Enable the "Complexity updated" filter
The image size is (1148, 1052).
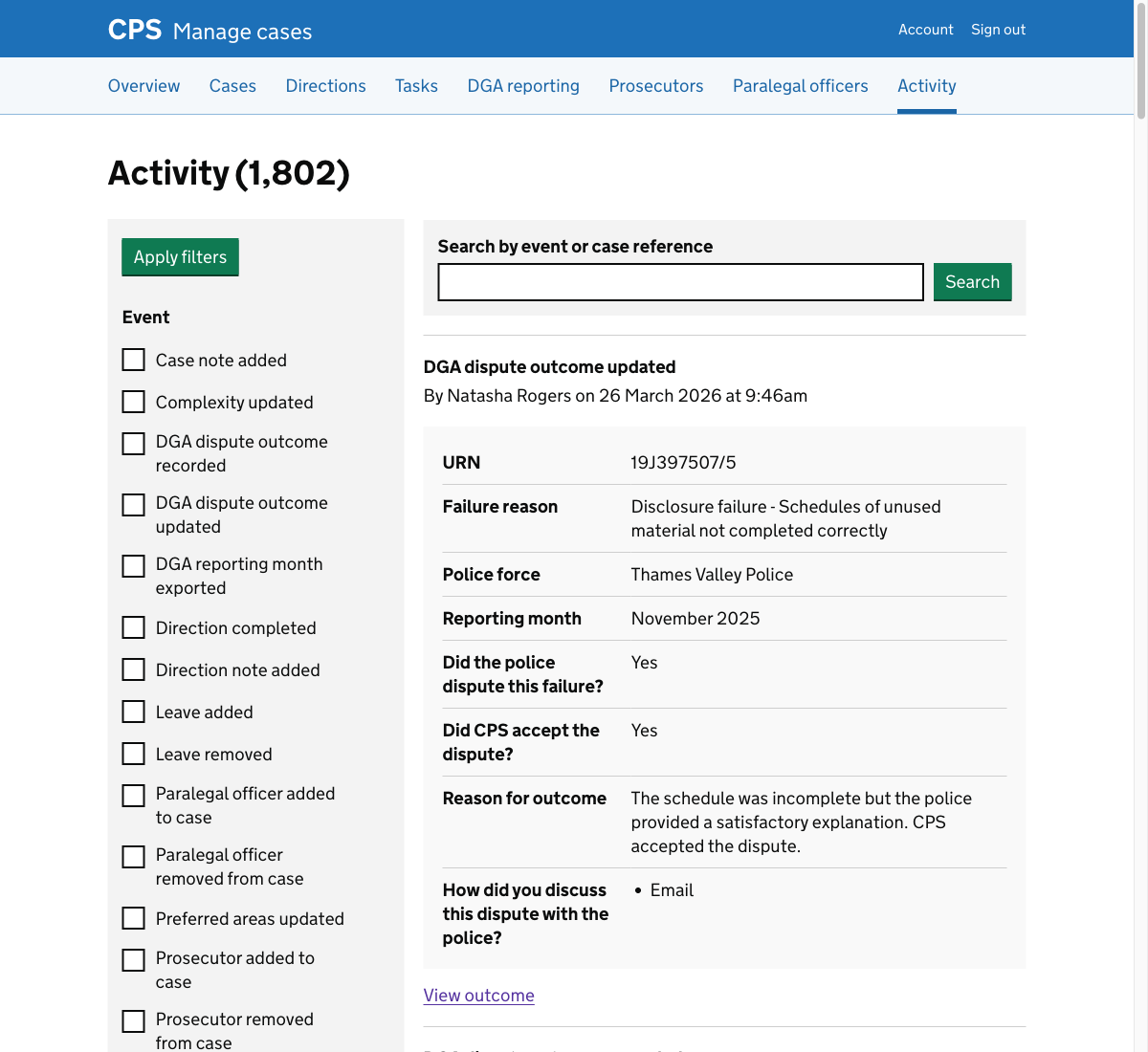[x=133, y=401]
